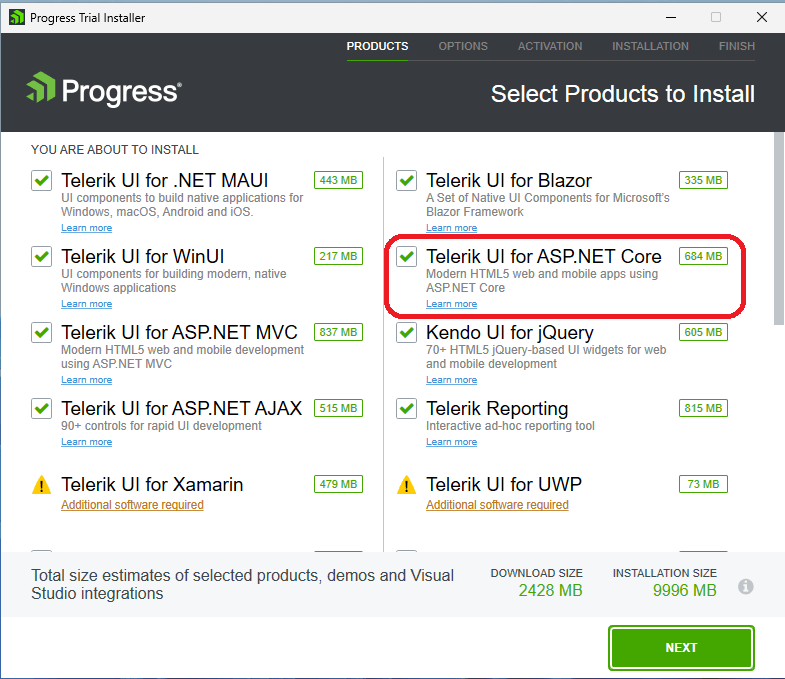Screen dimensions: 785x679
Task: Click the 479 MB size badge for Xamarin
Action: click(338, 485)
